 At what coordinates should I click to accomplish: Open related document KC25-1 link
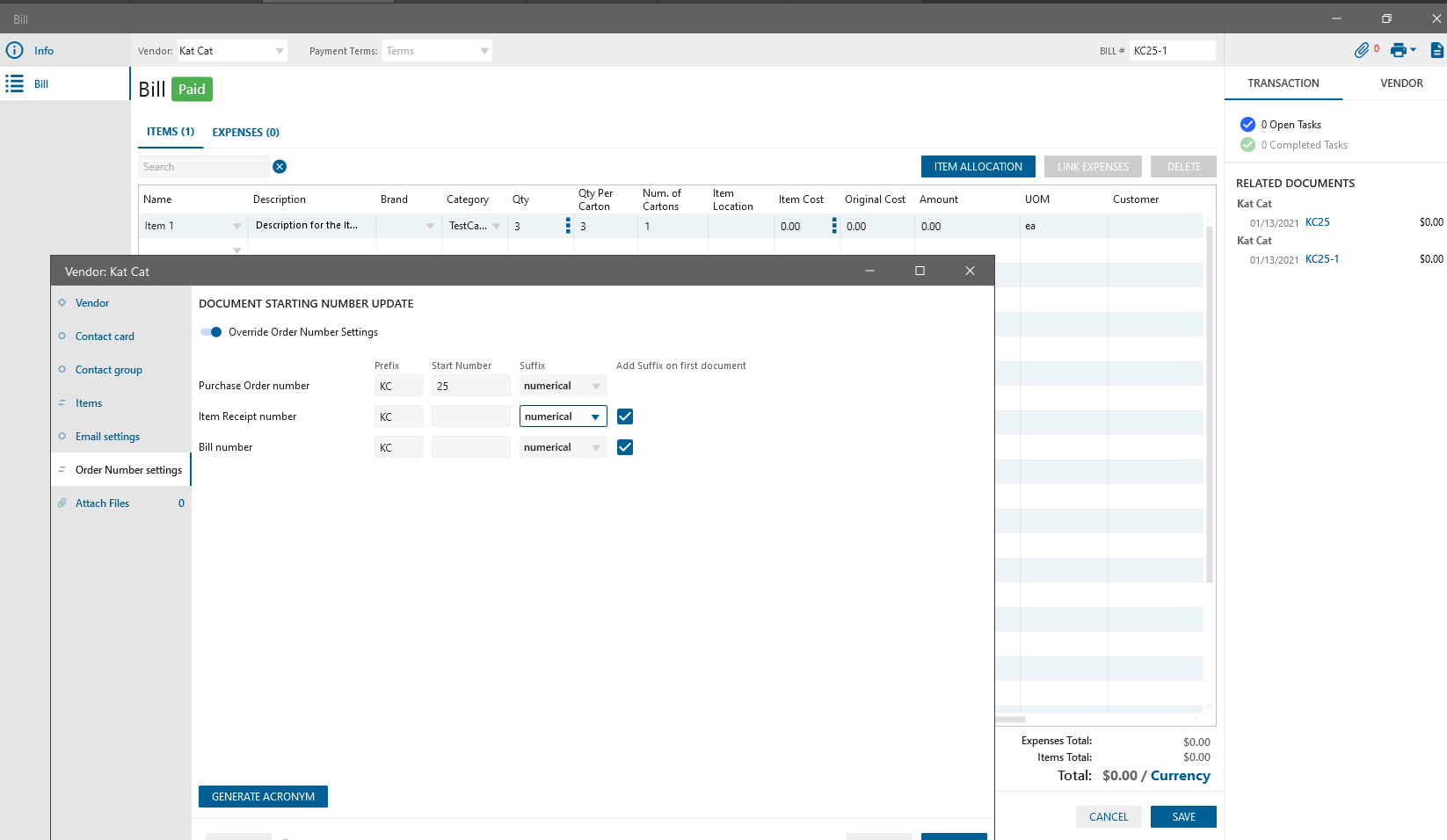click(x=1321, y=259)
